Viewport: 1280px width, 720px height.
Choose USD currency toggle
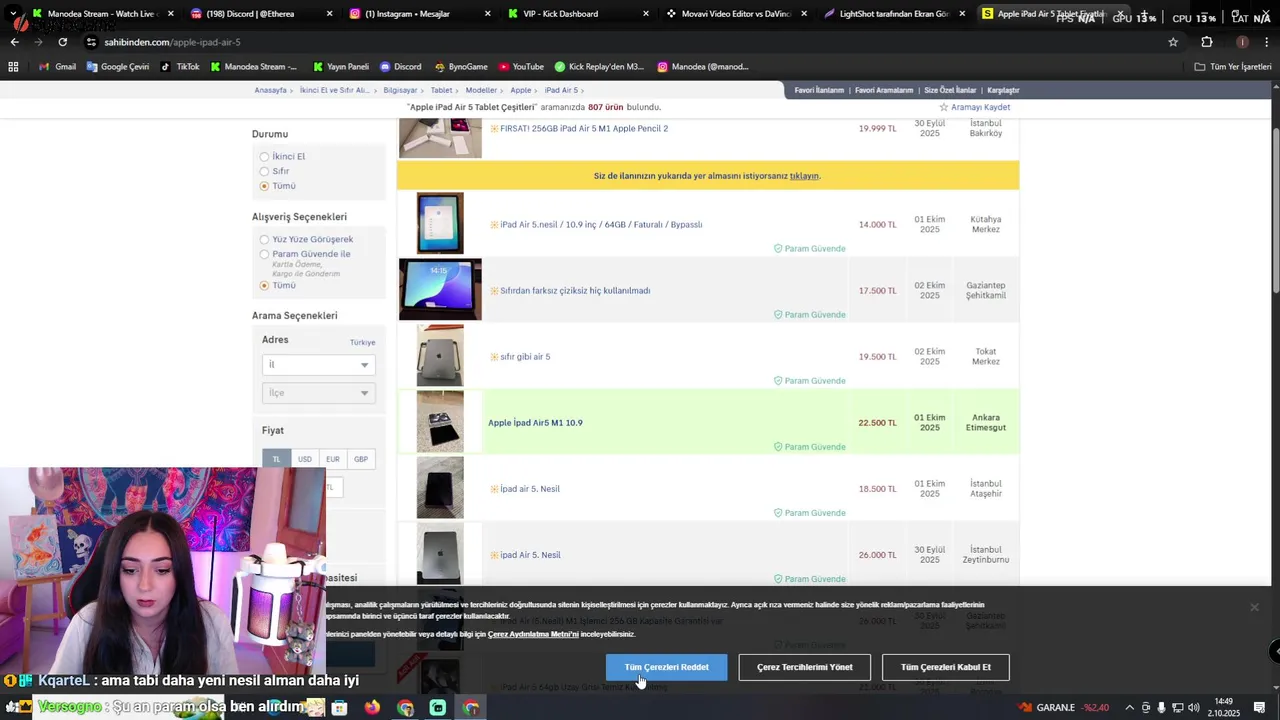[x=305, y=459]
